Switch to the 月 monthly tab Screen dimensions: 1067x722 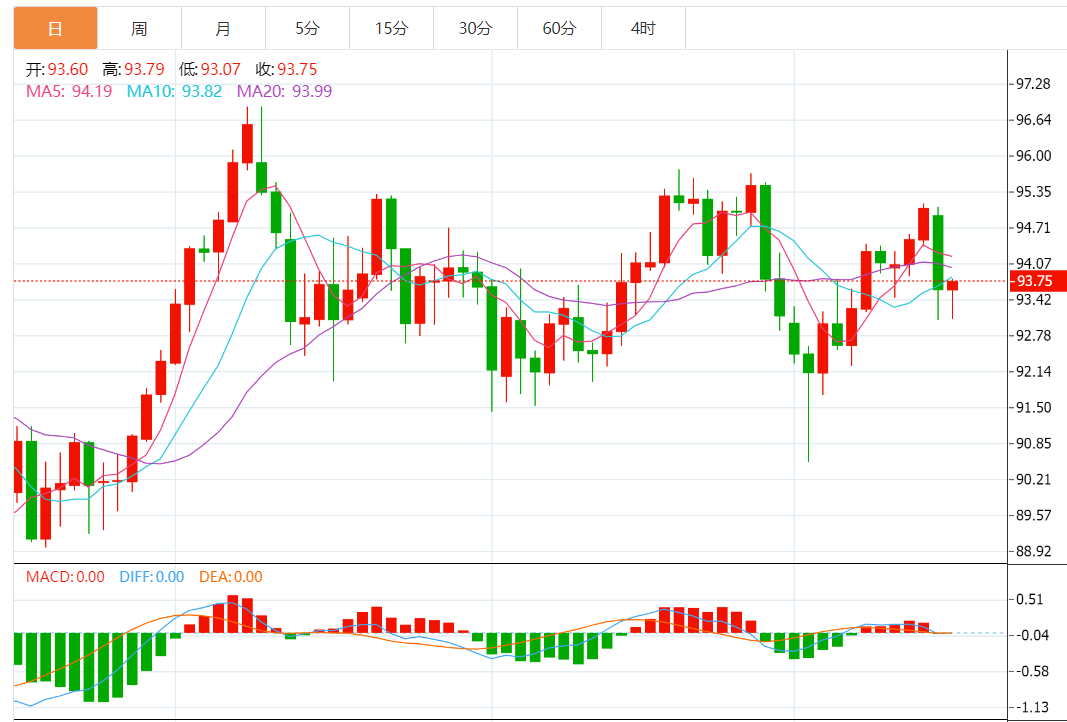[223, 28]
